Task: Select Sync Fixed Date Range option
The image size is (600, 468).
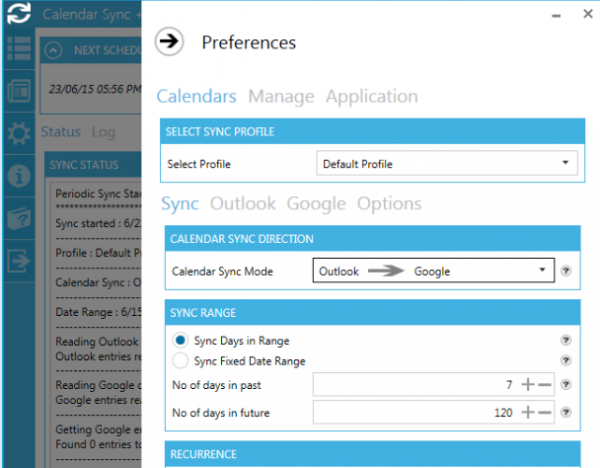Action: click(x=180, y=361)
